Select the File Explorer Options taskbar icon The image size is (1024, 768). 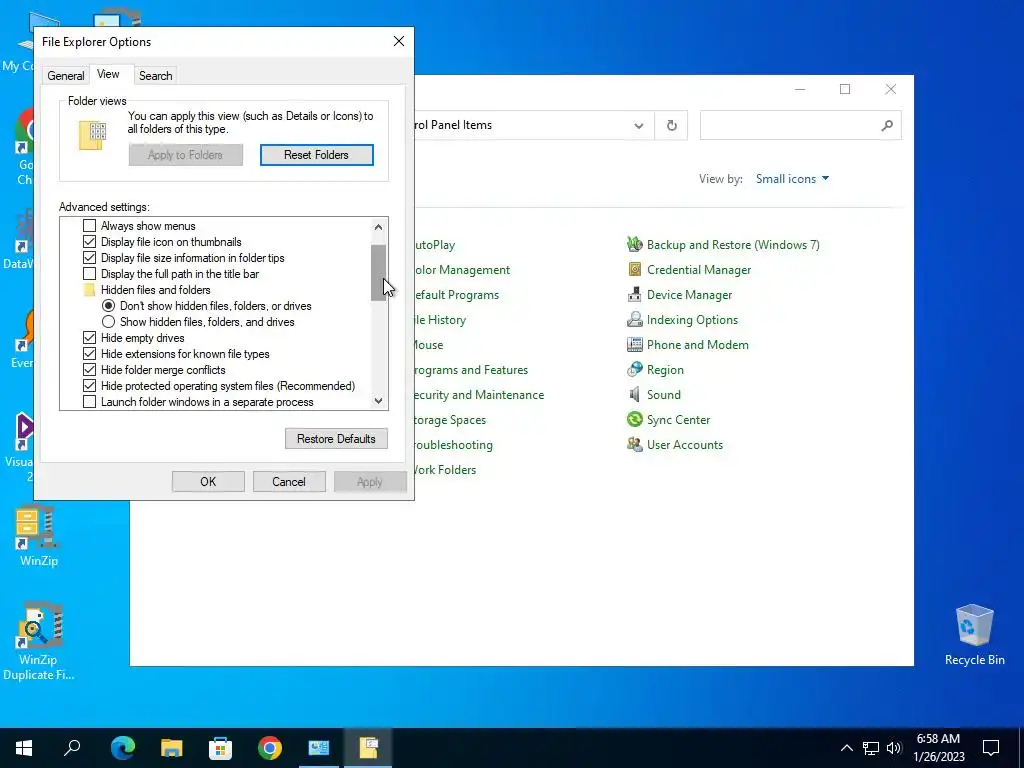coord(368,748)
